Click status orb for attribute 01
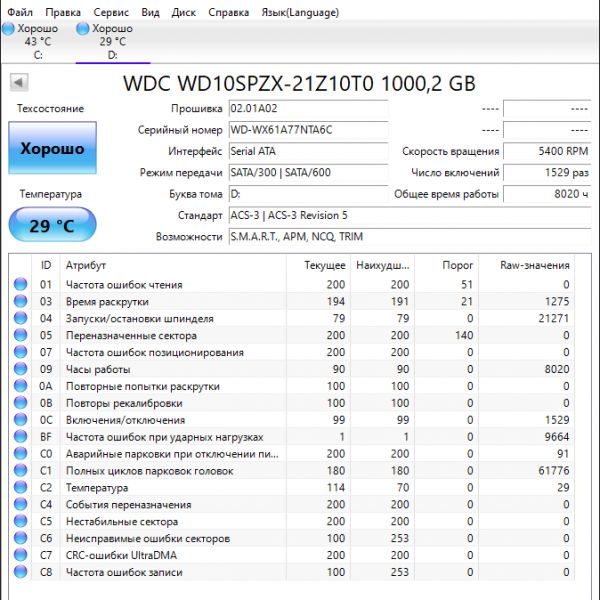 point(20,285)
